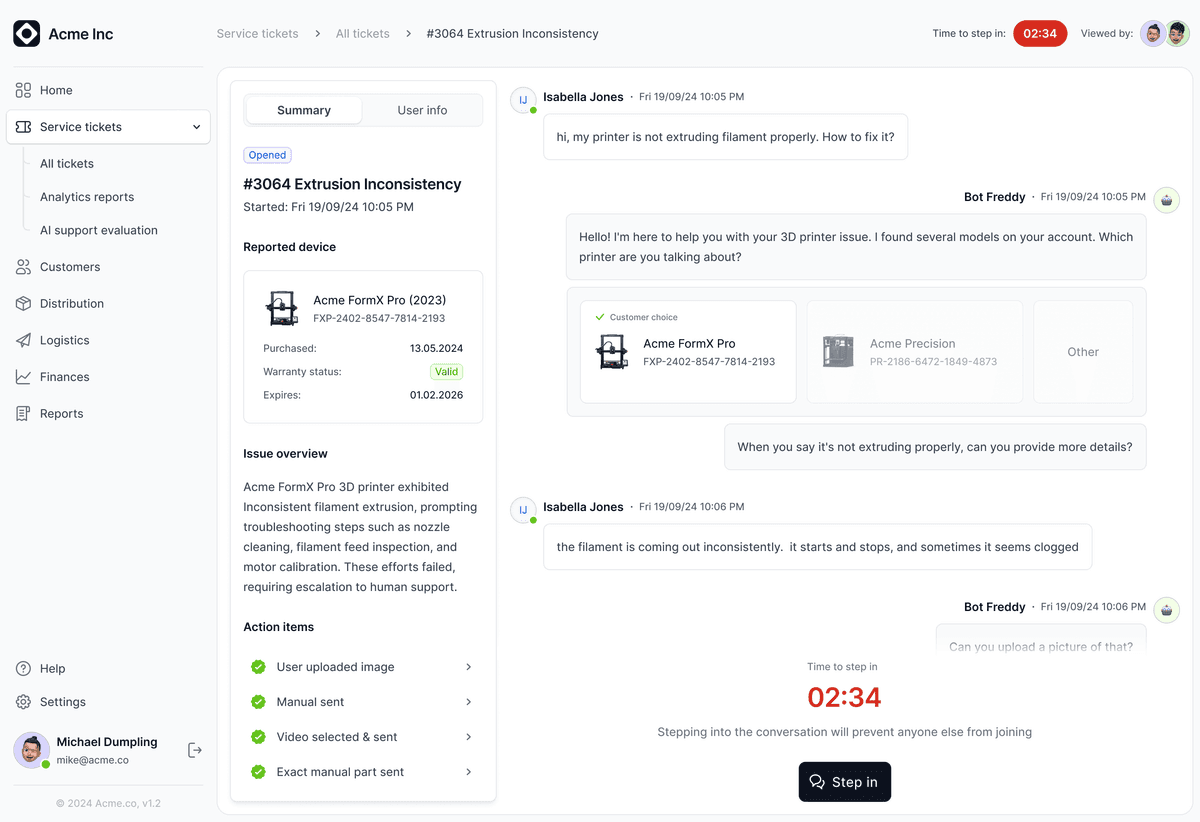Click the Service tickets ticket icon
The height and width of the screenshot is (822, 1200).
[x=23, y=127]
